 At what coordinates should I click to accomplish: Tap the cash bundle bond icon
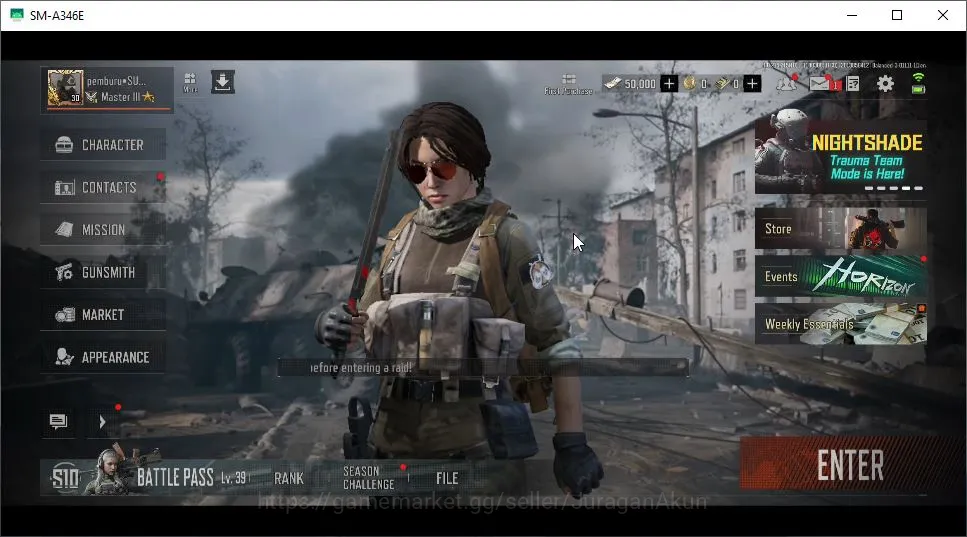click(x=722, y=83)
